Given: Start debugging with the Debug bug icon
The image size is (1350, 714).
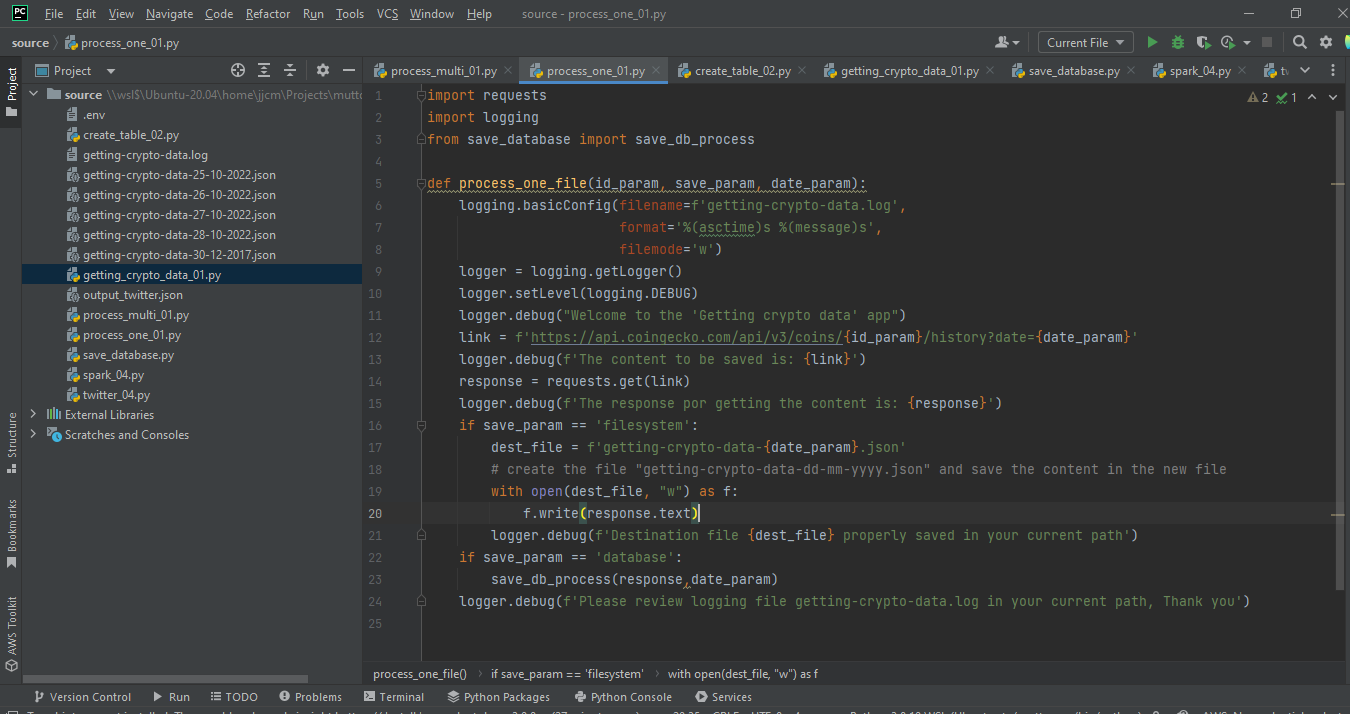Looking at the screenshot, I should [x=1177, y=42].
